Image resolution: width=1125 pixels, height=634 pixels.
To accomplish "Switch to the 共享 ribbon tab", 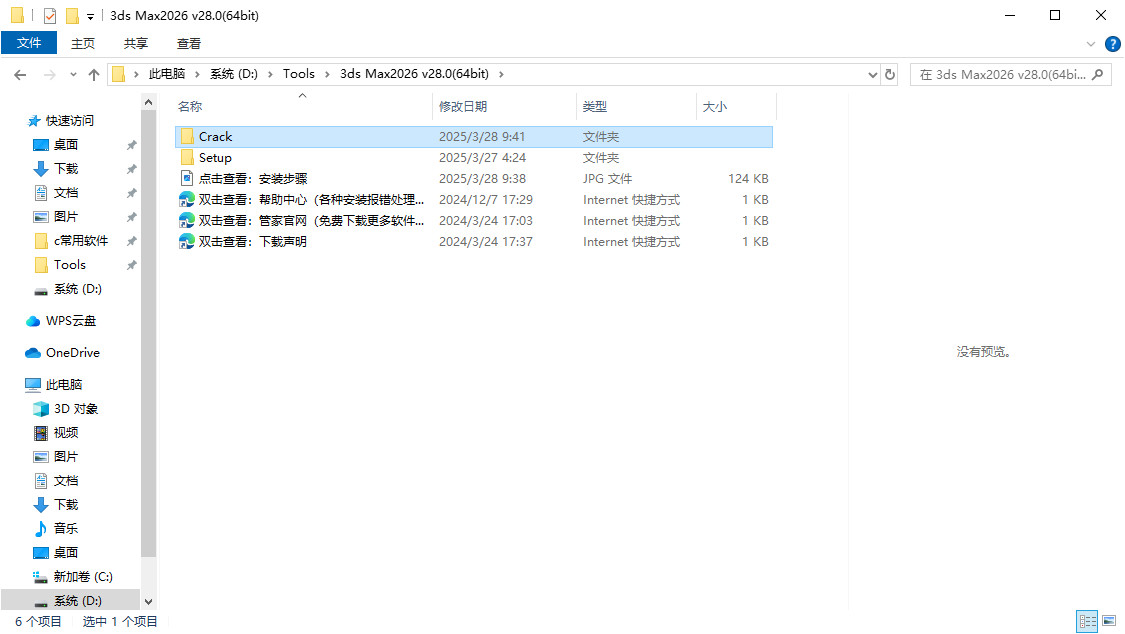I will [x=136, y=43].
